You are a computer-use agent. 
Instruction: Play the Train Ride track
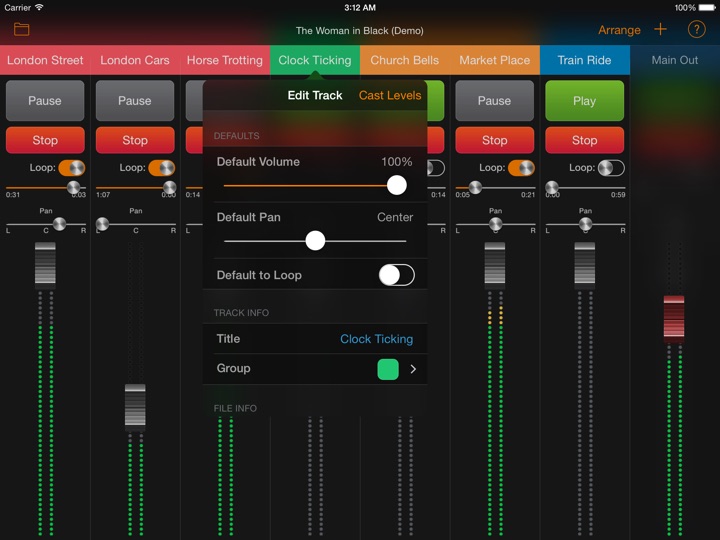[585, 101]
